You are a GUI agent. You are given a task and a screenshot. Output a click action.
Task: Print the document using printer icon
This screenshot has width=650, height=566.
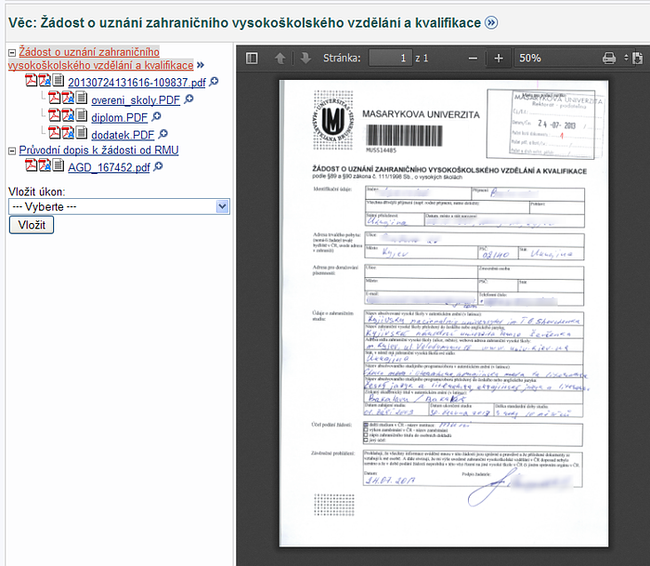click(x=609, y=58)
